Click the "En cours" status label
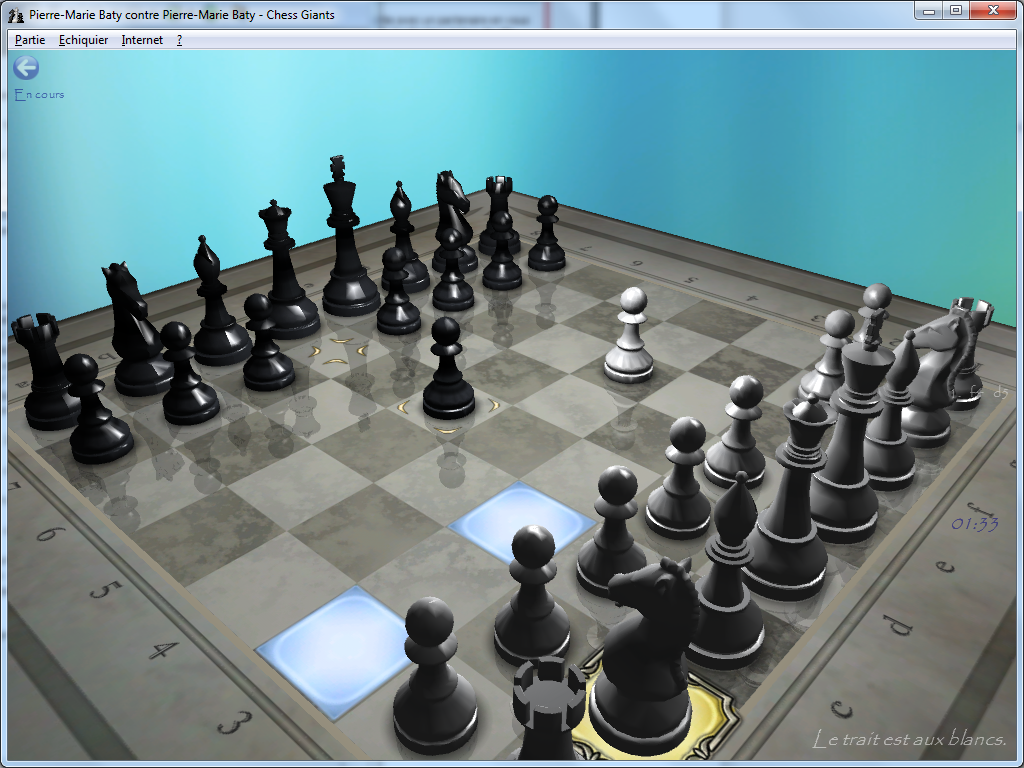 (x=40, y=95)
